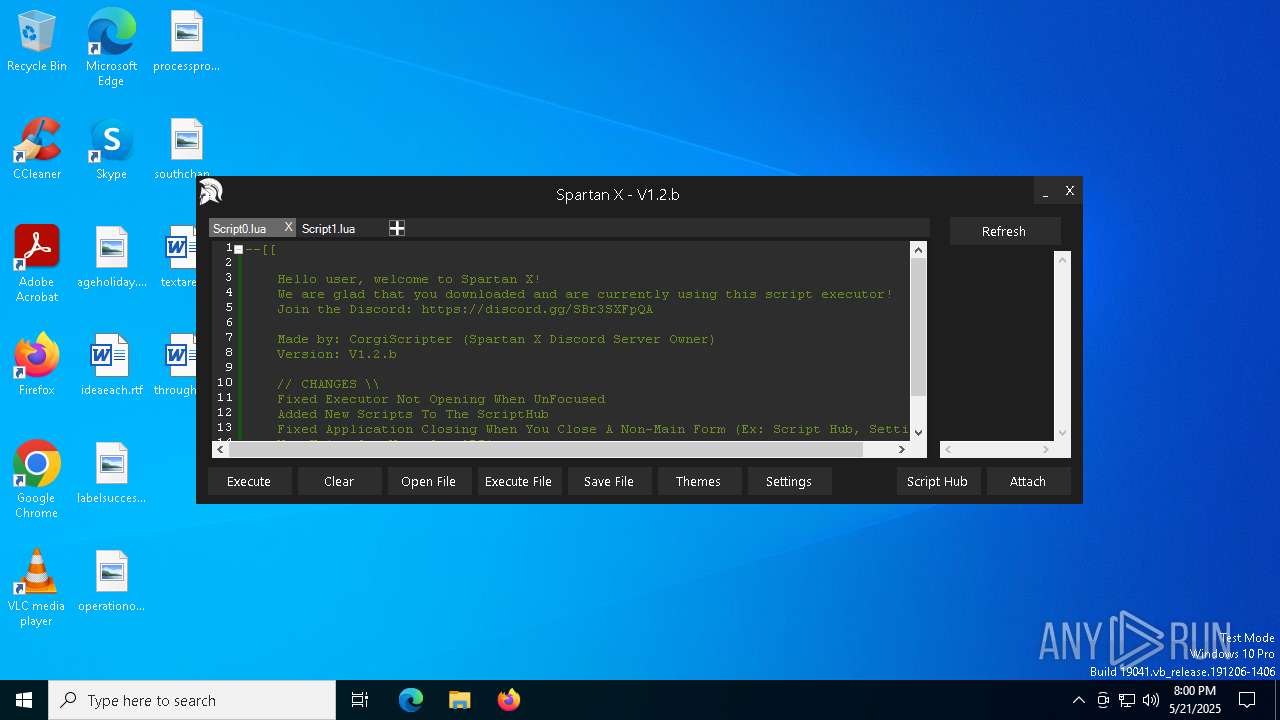The height and width of the screenshot is (720, 1280).
Task: Minimize the Spartan X window
Action: click(x=1046, y=191)
